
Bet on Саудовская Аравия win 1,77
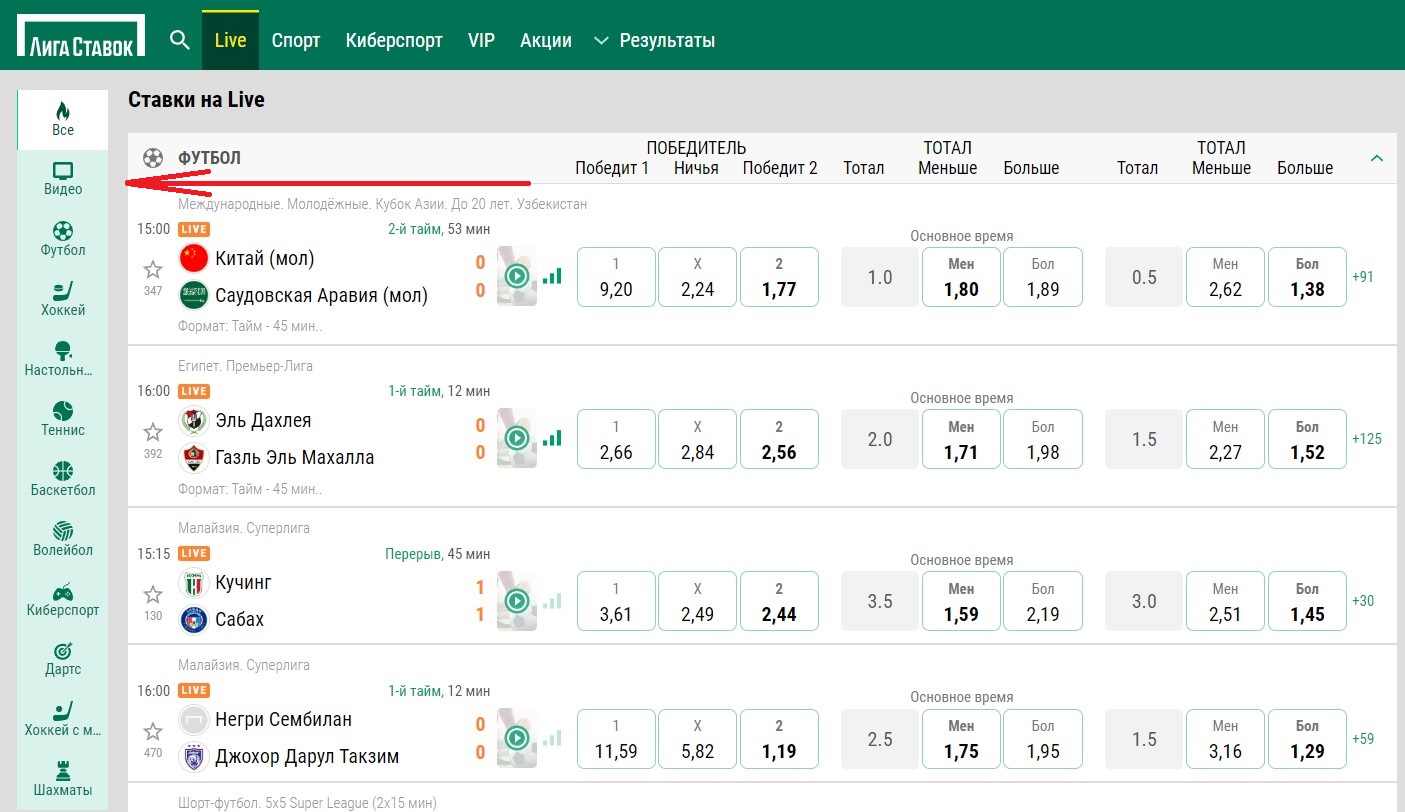(x=779, y=277)
